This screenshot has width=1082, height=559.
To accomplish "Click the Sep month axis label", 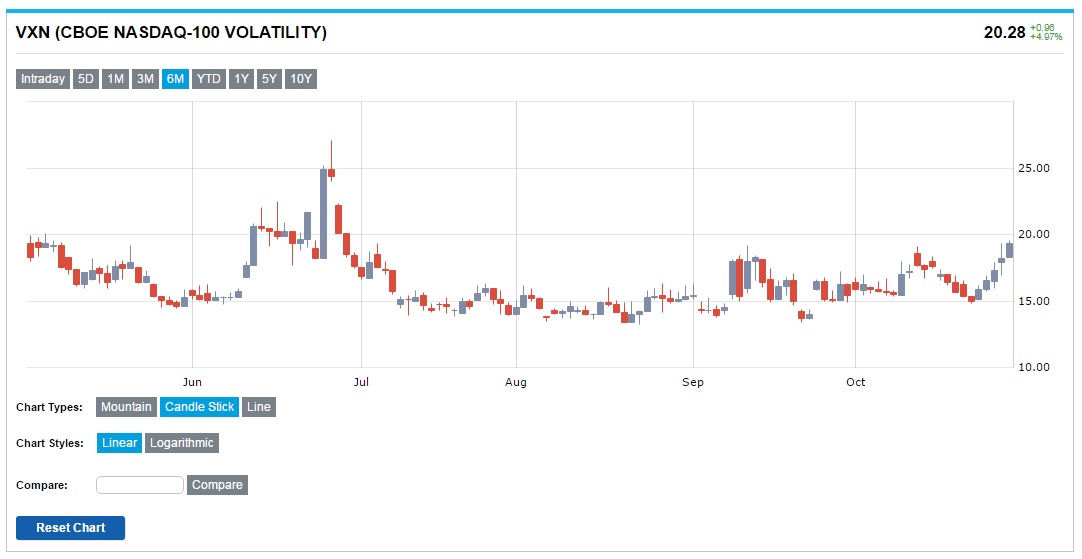I will point(693,382).
